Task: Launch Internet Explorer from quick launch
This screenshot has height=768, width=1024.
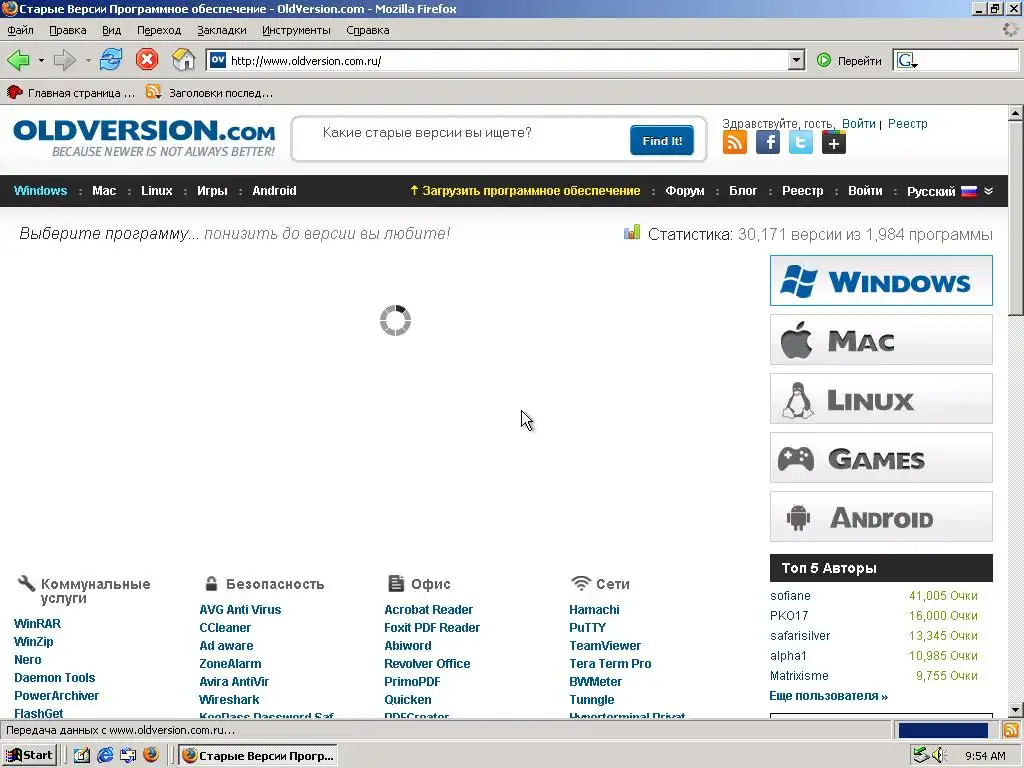Action: click(x=105, y=756)
